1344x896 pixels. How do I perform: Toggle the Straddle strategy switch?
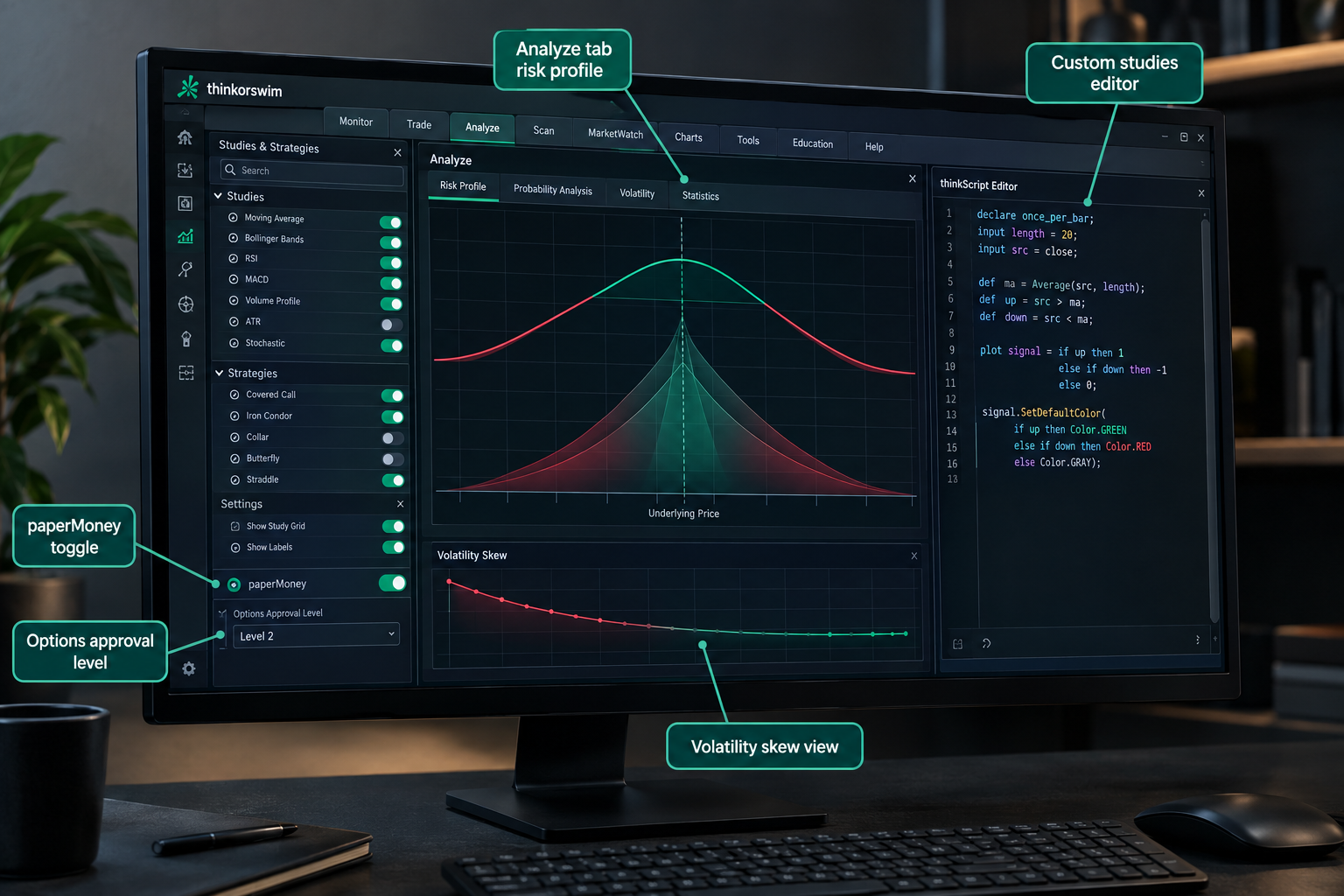click(393, 480)
